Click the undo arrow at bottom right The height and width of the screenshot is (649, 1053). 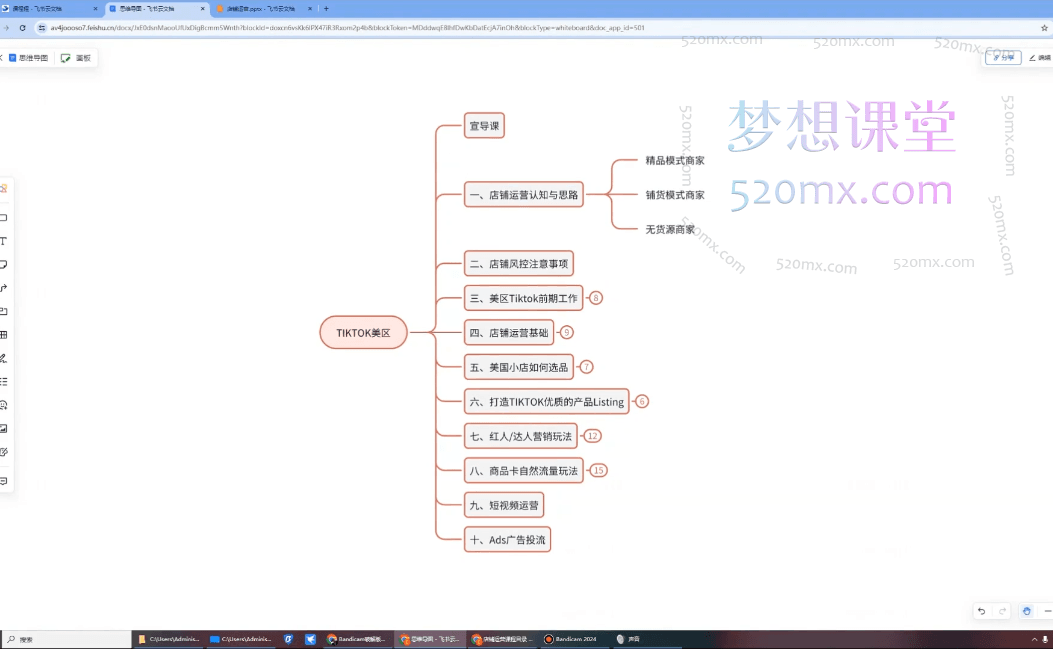pos(981,611)
